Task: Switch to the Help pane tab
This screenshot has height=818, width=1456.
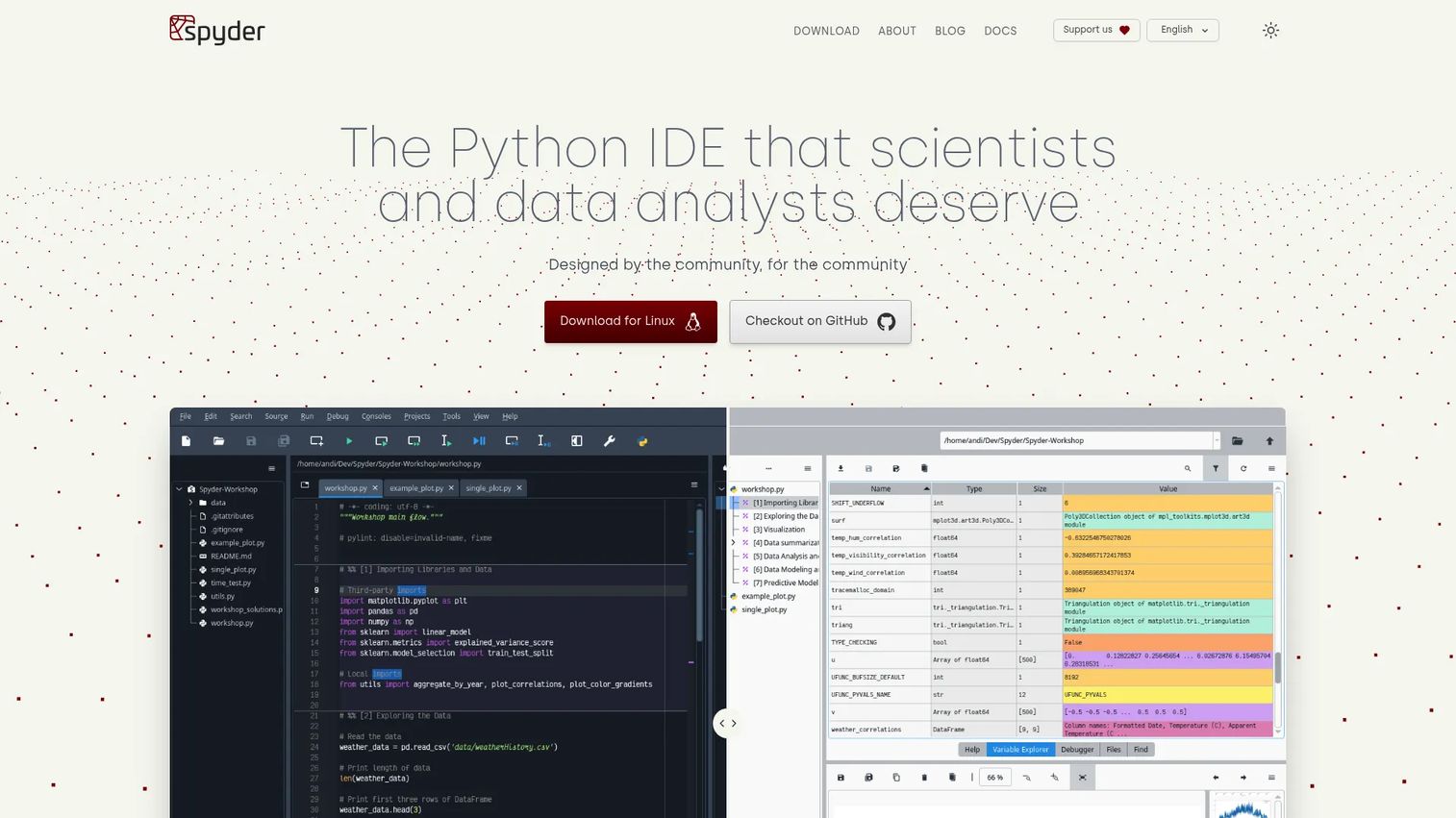Action: pos(972,750)
